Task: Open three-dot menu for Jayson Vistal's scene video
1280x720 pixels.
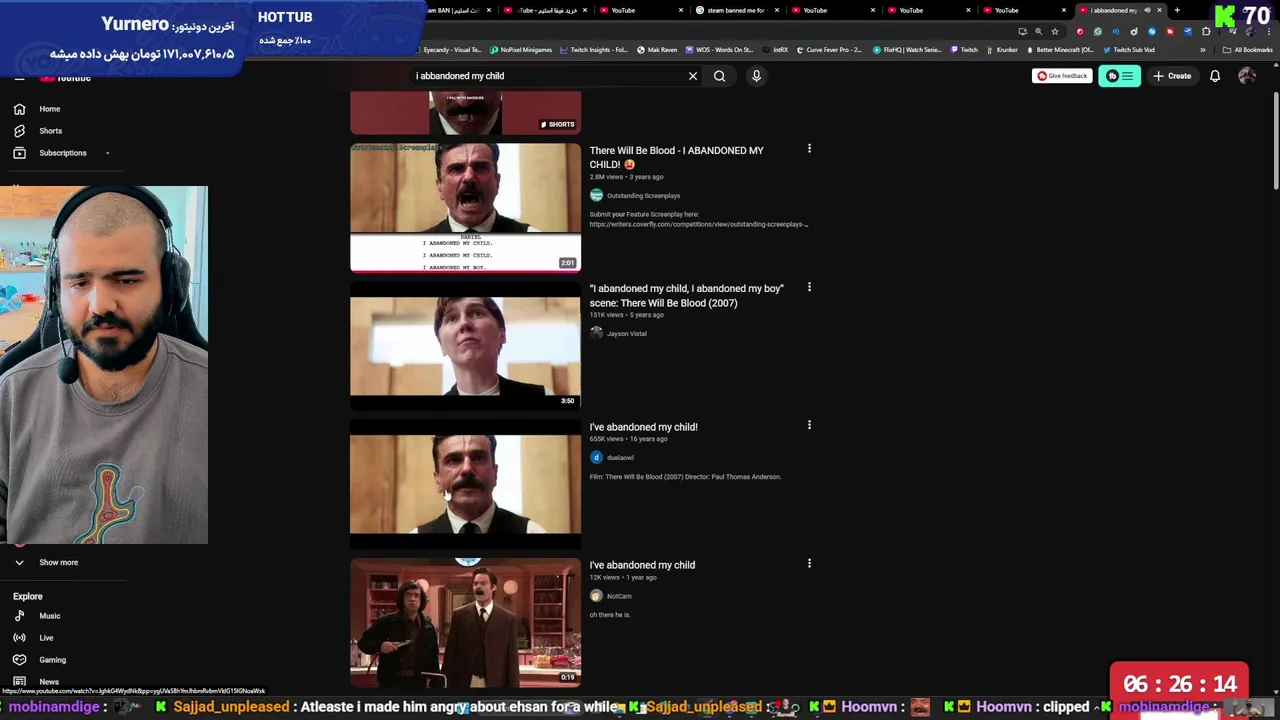Action: click(x=809, y=287)
